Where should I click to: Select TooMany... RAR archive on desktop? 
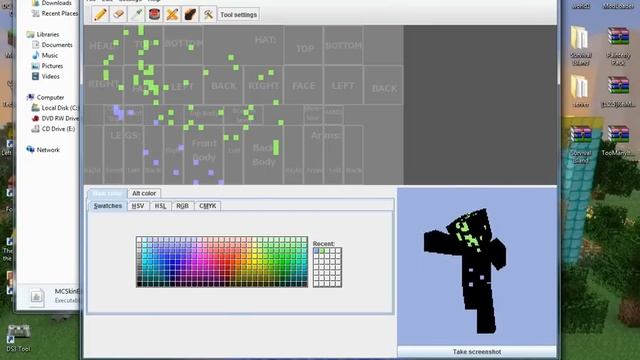click(x=618, y=141)
